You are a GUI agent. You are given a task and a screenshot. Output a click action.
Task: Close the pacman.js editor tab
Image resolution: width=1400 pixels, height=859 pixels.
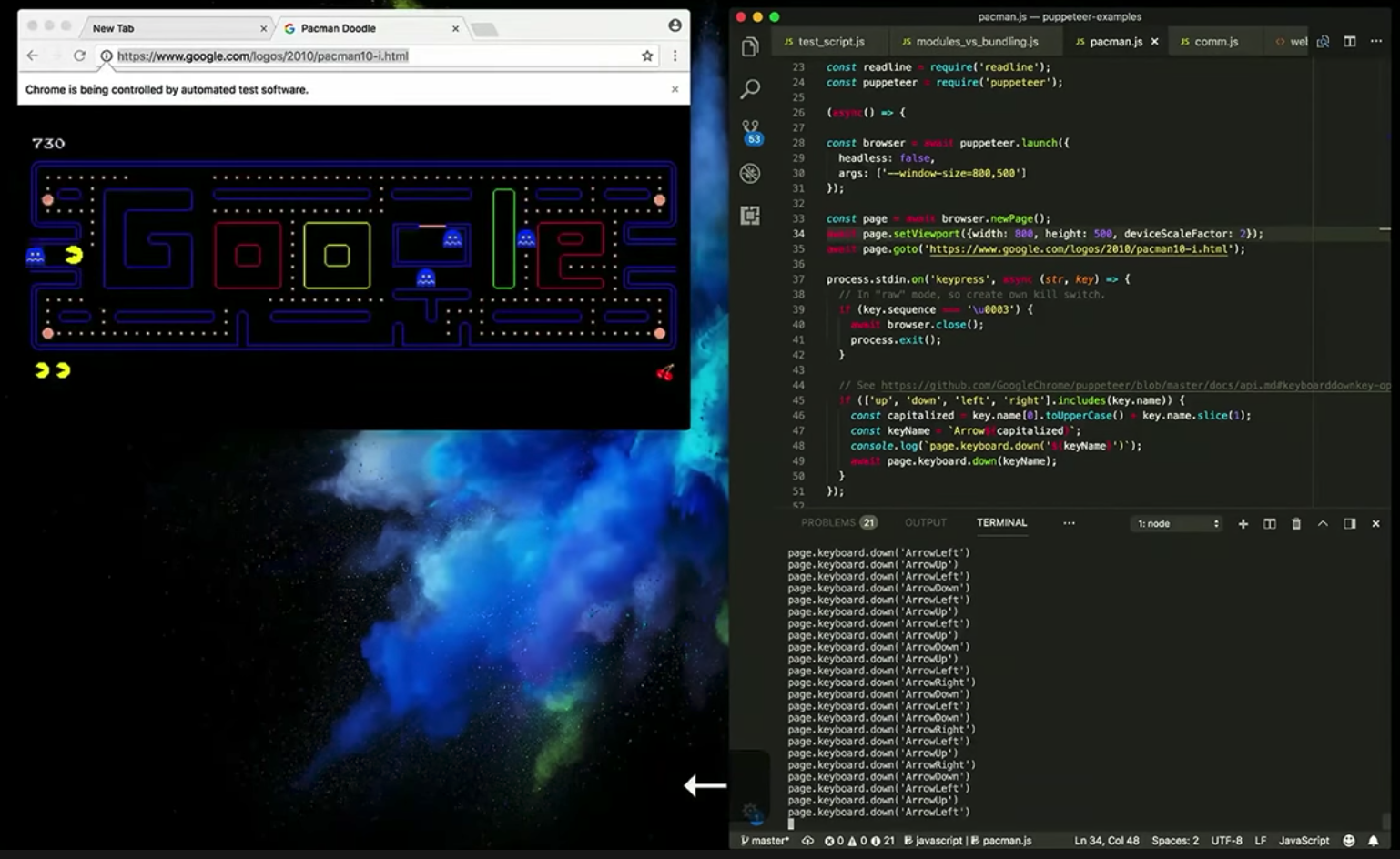coord(1154,42)
